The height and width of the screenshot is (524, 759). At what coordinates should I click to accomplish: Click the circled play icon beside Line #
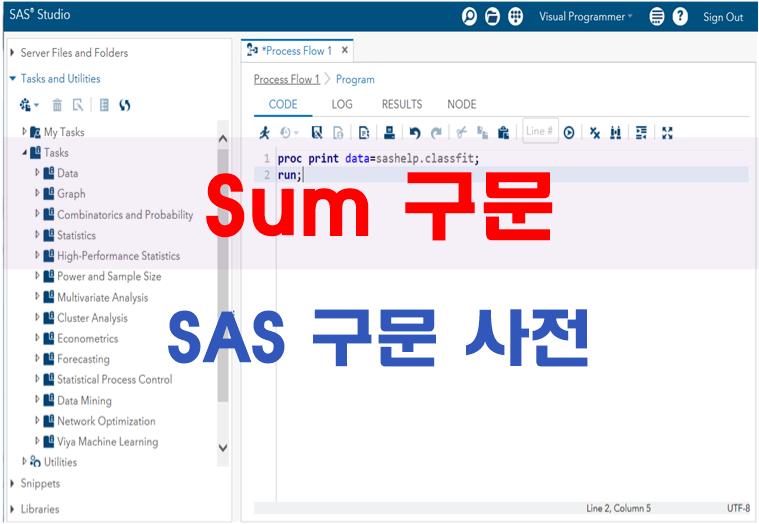(x=569, y=132)
